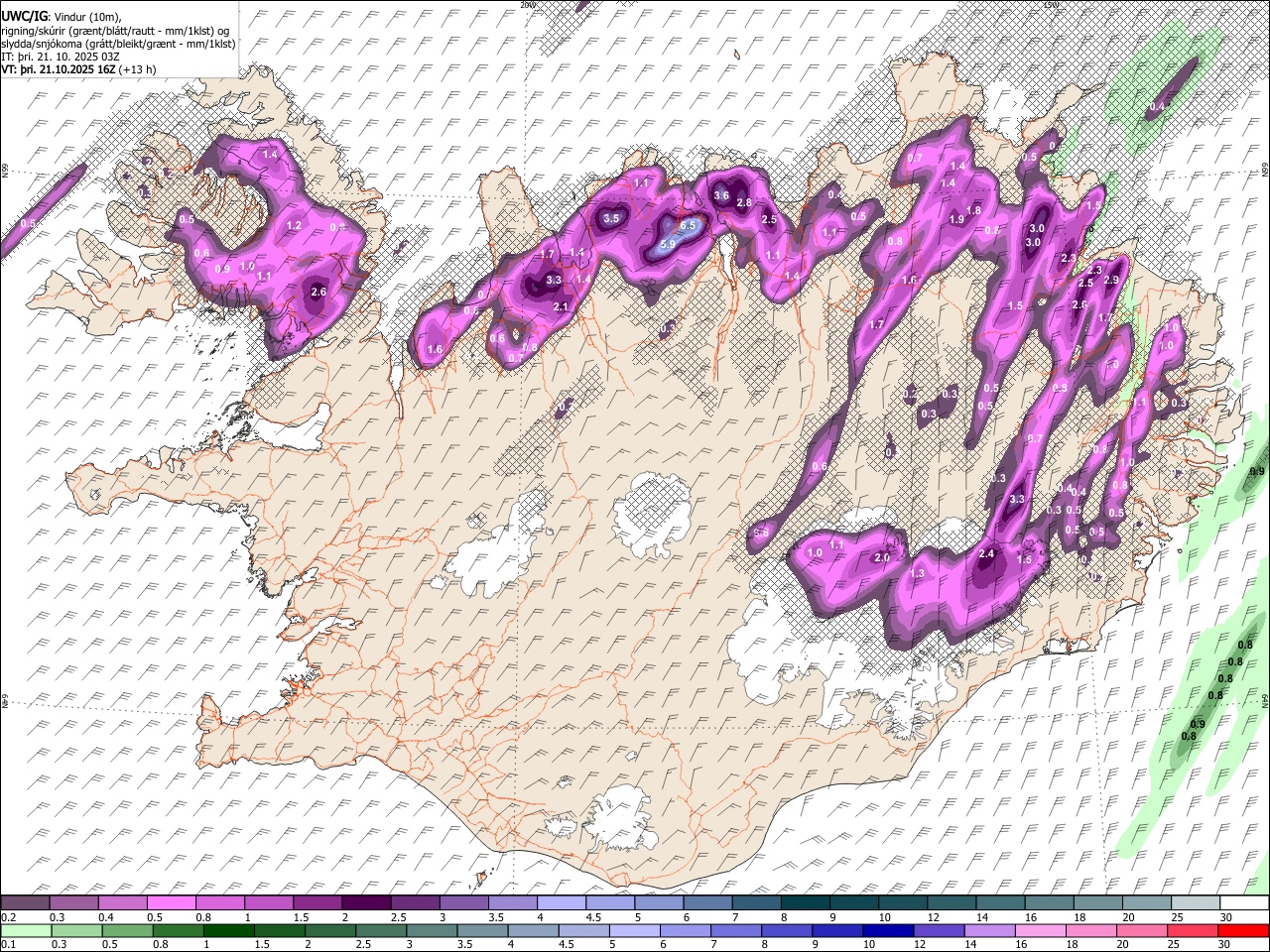The width and height of the screenshot is (1270, 952).
Task: Click the 'slydda/snjókoma' legend description line
Action: click(118, 44)
